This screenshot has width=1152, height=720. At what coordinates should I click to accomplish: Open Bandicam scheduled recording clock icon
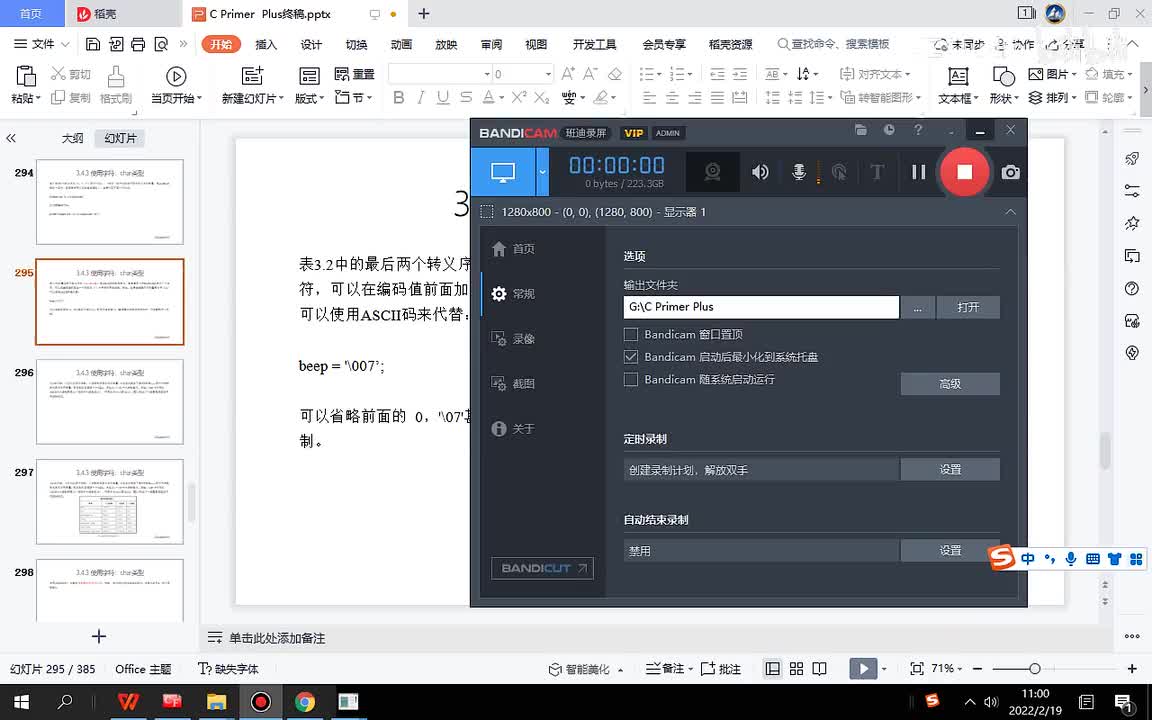[x=889, y=130]
